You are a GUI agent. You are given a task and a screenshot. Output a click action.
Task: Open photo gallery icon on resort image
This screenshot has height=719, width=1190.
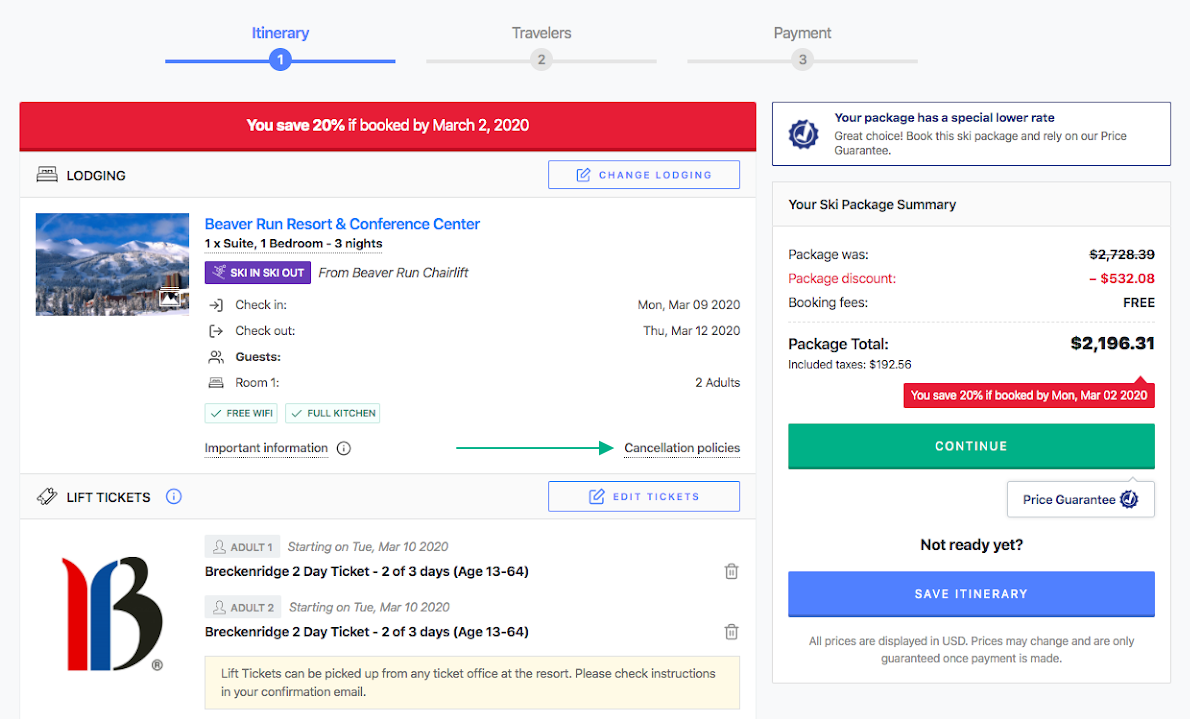point(170,298)
